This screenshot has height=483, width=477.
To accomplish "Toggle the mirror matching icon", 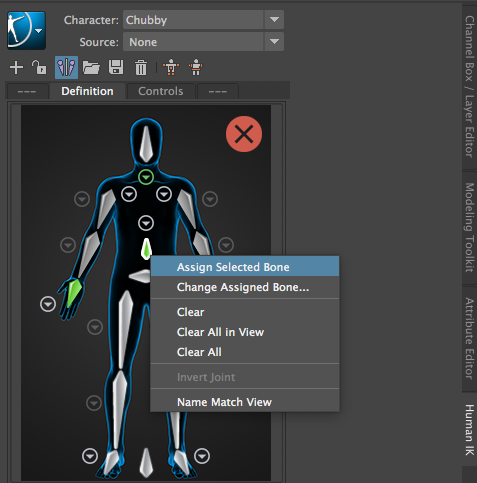I will 66,67.
